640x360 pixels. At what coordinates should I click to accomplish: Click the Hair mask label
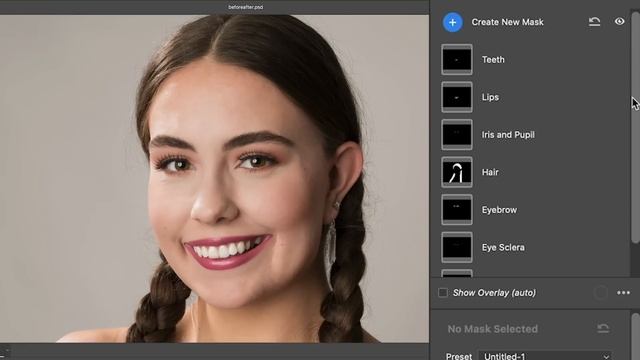[490, 172]
